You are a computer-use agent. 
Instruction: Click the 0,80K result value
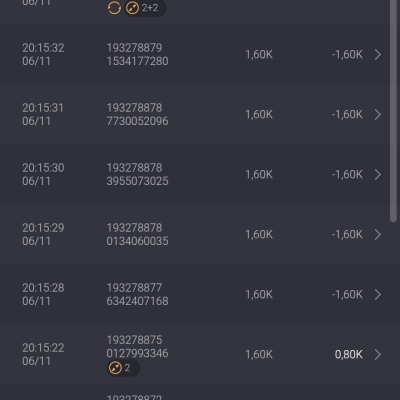(x=349, y=355)
